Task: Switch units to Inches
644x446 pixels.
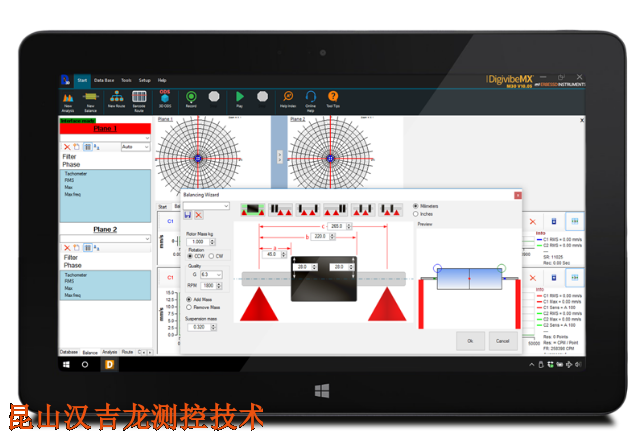Action: (416, 214)
